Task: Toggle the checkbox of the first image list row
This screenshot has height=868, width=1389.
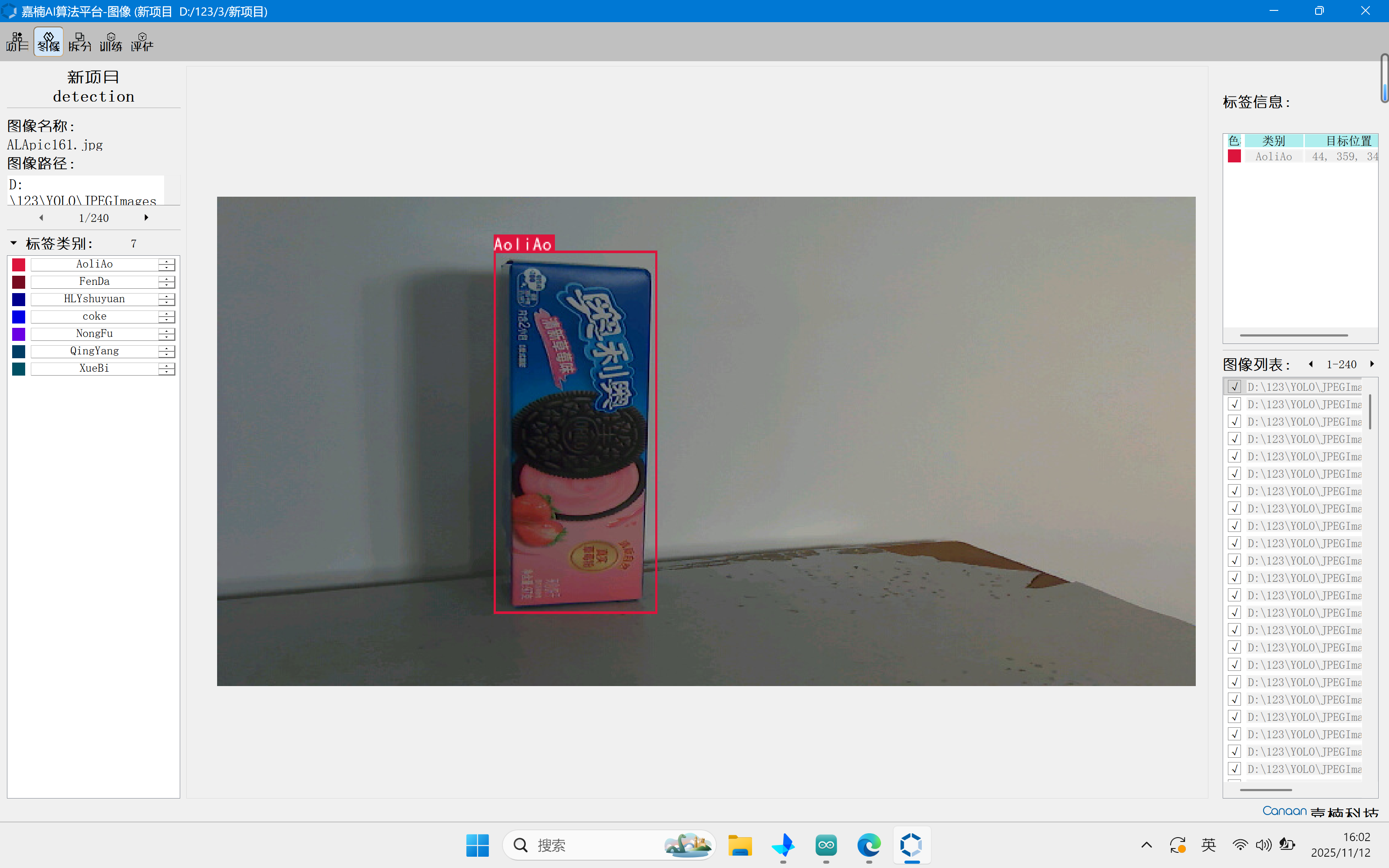Action: pos(1234,387)
